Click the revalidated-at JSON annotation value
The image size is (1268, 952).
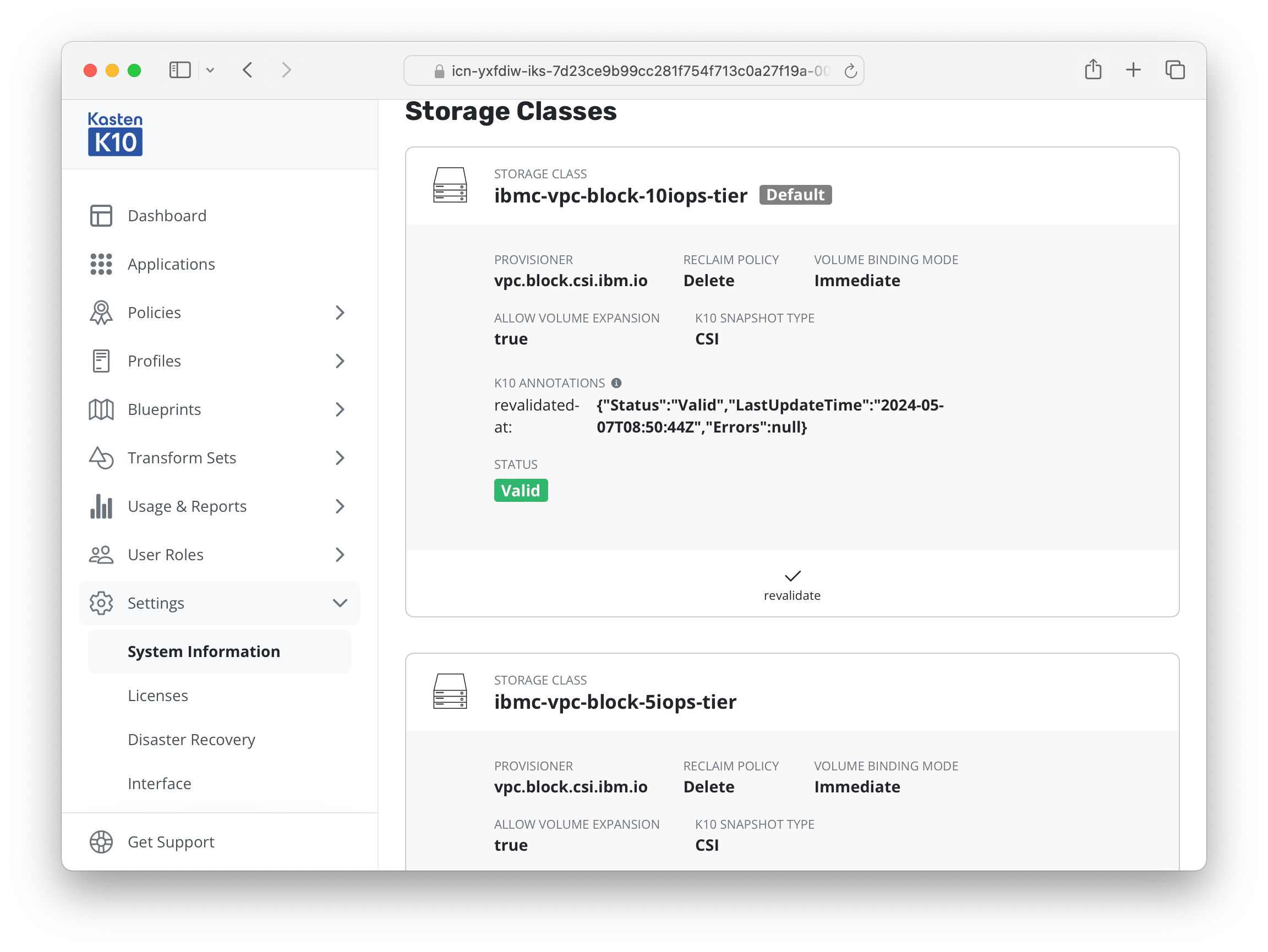click(770, 416)
